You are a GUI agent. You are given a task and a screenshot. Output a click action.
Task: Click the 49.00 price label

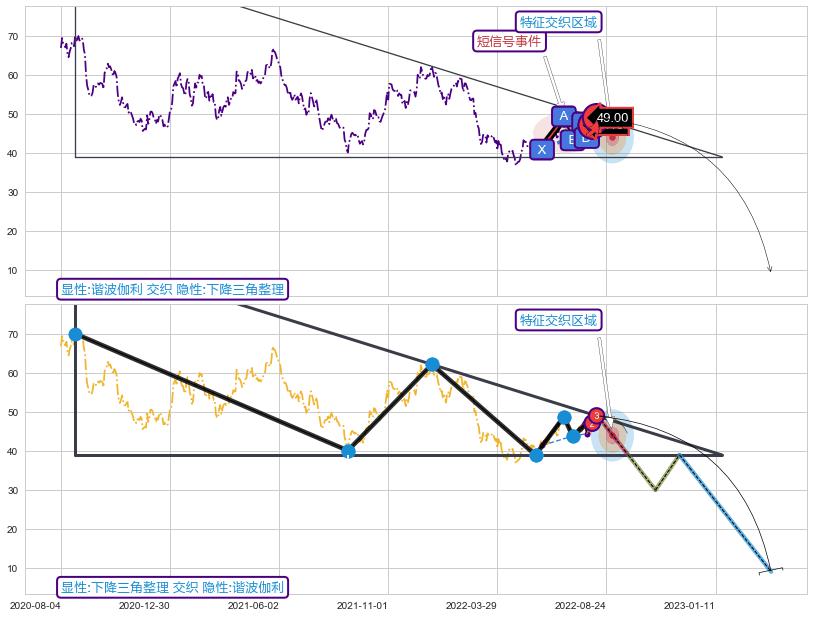[x=612, y=118]
